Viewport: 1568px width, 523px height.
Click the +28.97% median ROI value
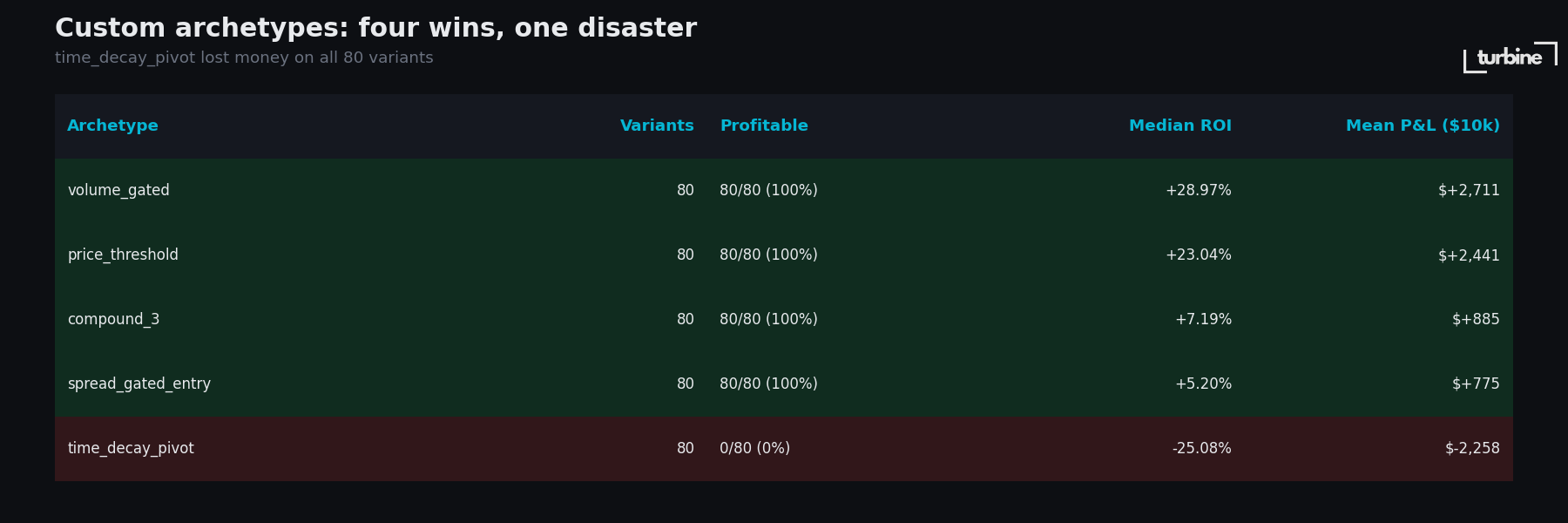(x=1198, y=190)
